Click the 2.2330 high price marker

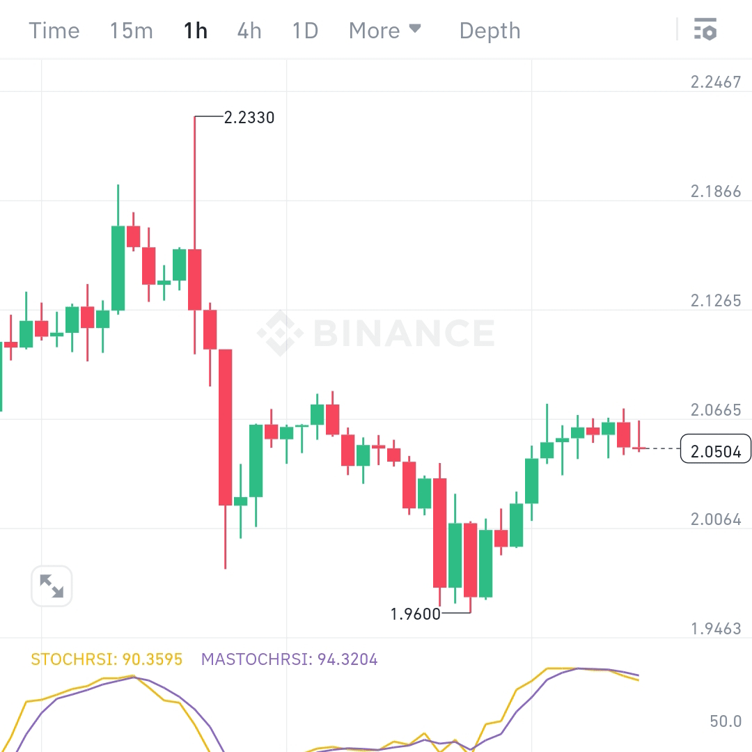point(249,117)
